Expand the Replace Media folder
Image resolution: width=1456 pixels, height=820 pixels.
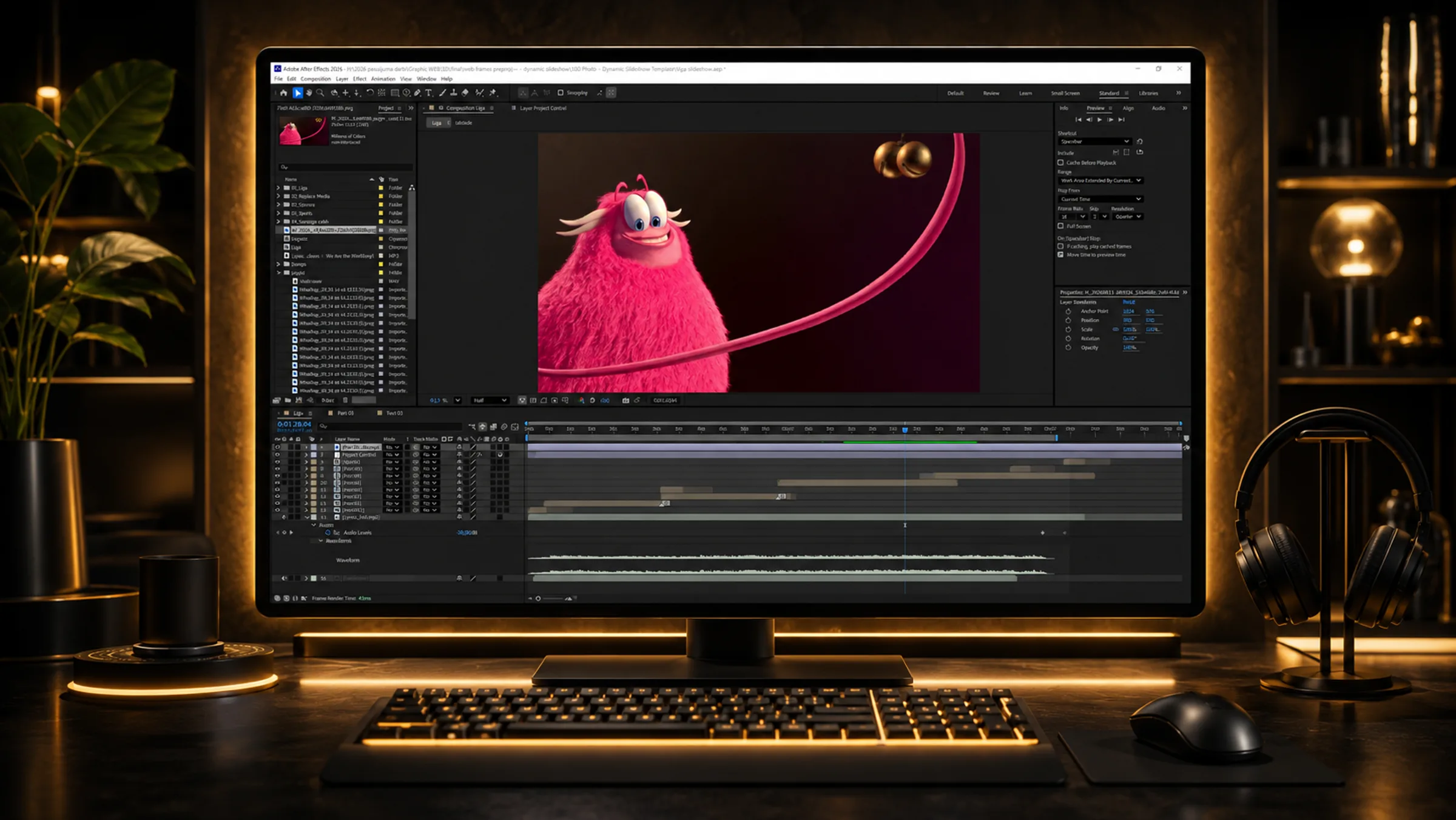click(x=278, y=197)
